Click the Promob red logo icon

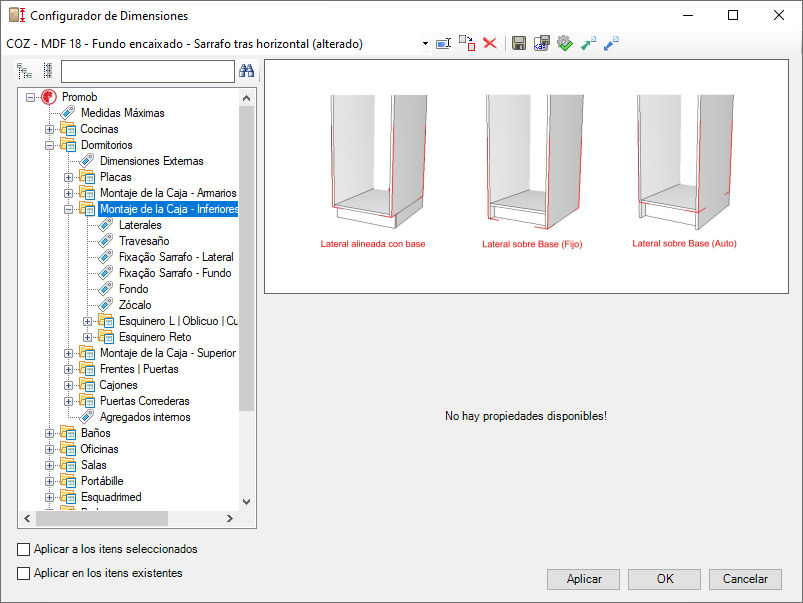49,97
